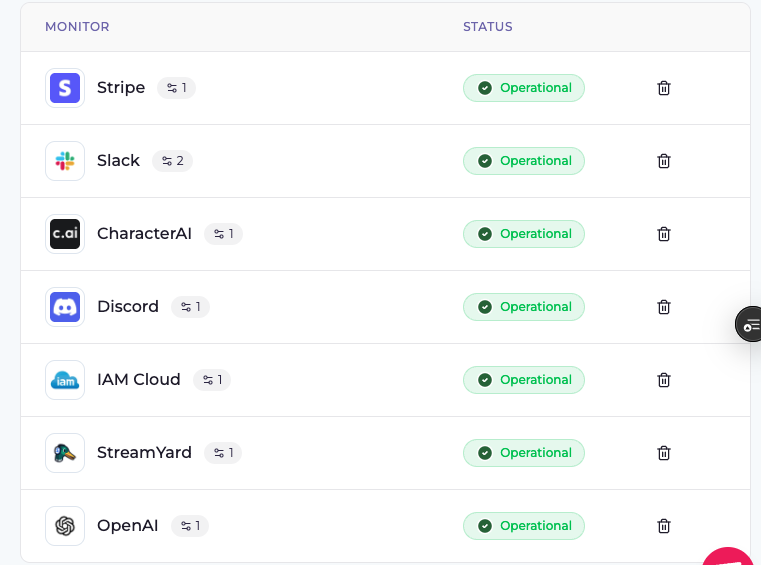Open CharacterAI's component filter badge
761x565 pixels.
(x=223, y=234)
